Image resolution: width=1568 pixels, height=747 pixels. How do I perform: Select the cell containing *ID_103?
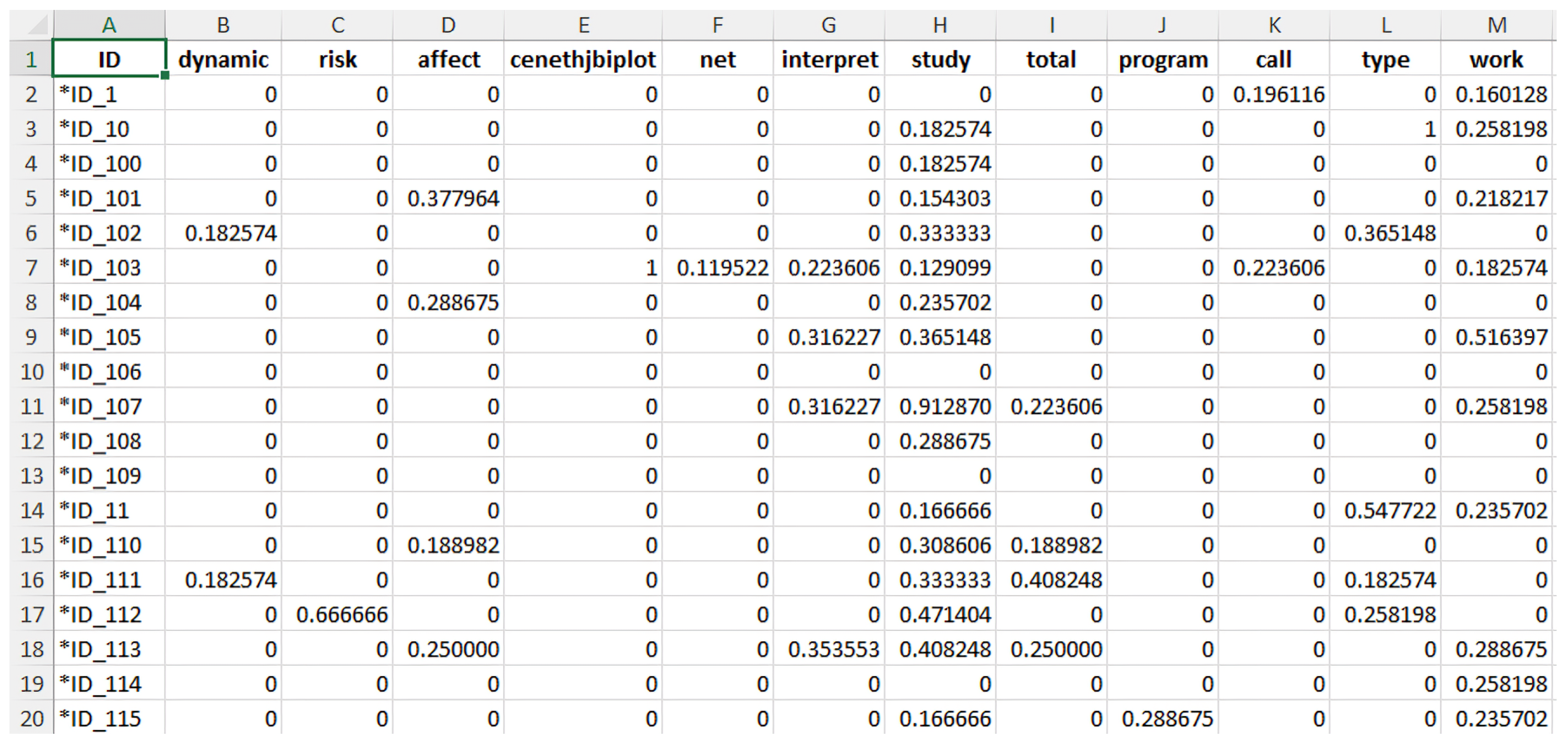point(109,267)
